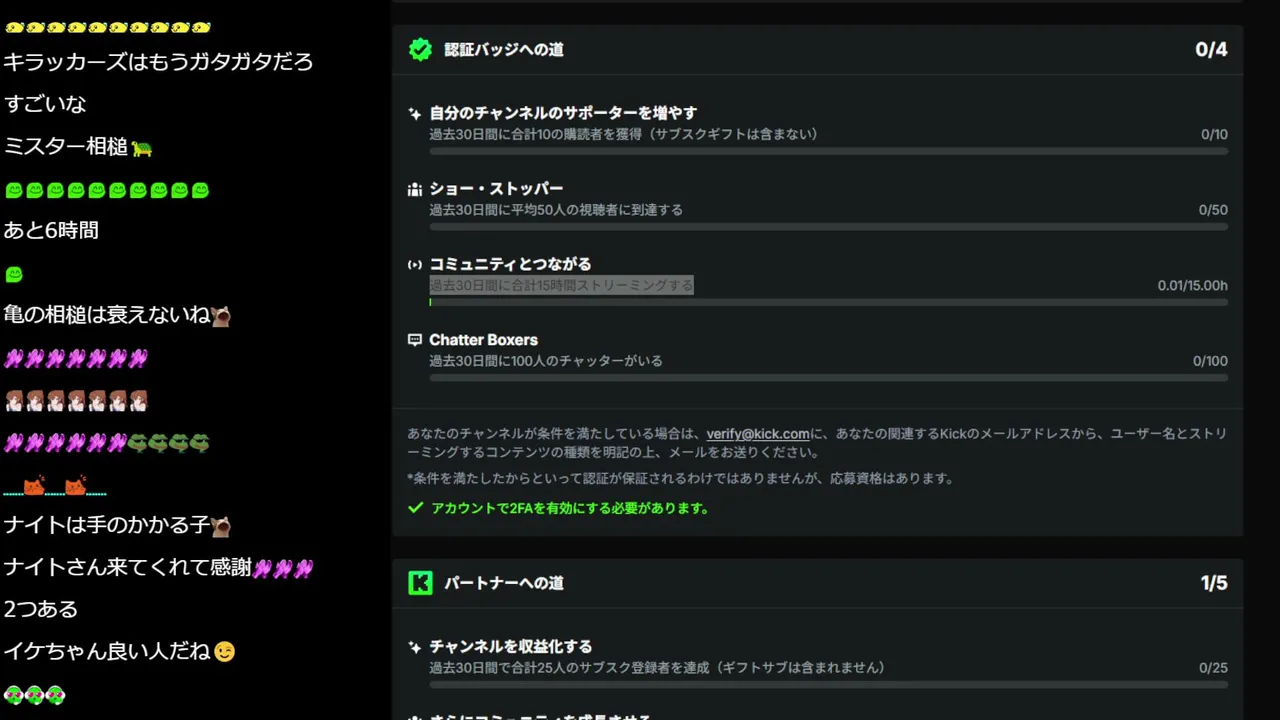Click the single green emote below あと6時間

(x=14, y=274)
